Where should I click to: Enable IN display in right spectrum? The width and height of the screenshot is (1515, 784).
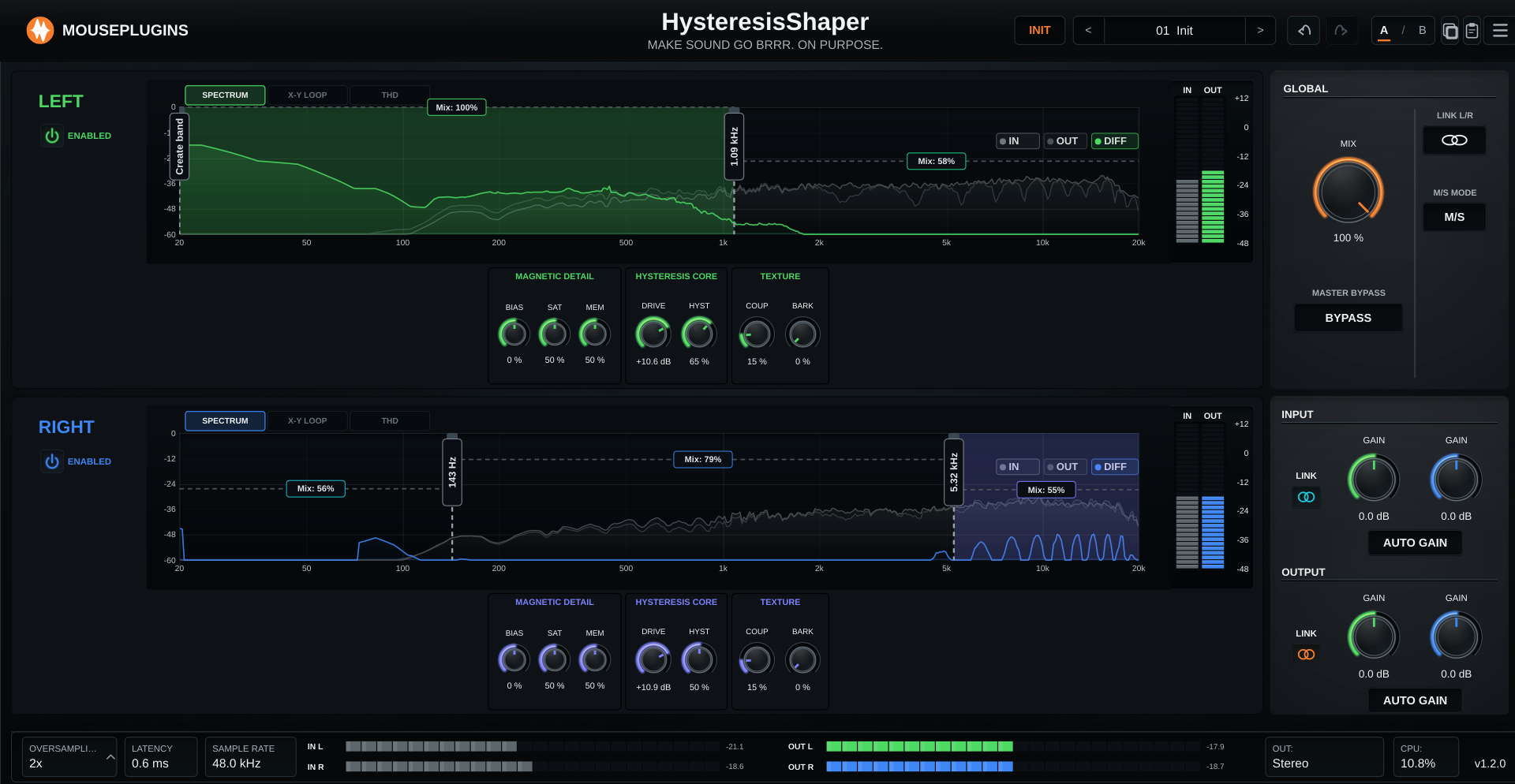[1017, 467]
